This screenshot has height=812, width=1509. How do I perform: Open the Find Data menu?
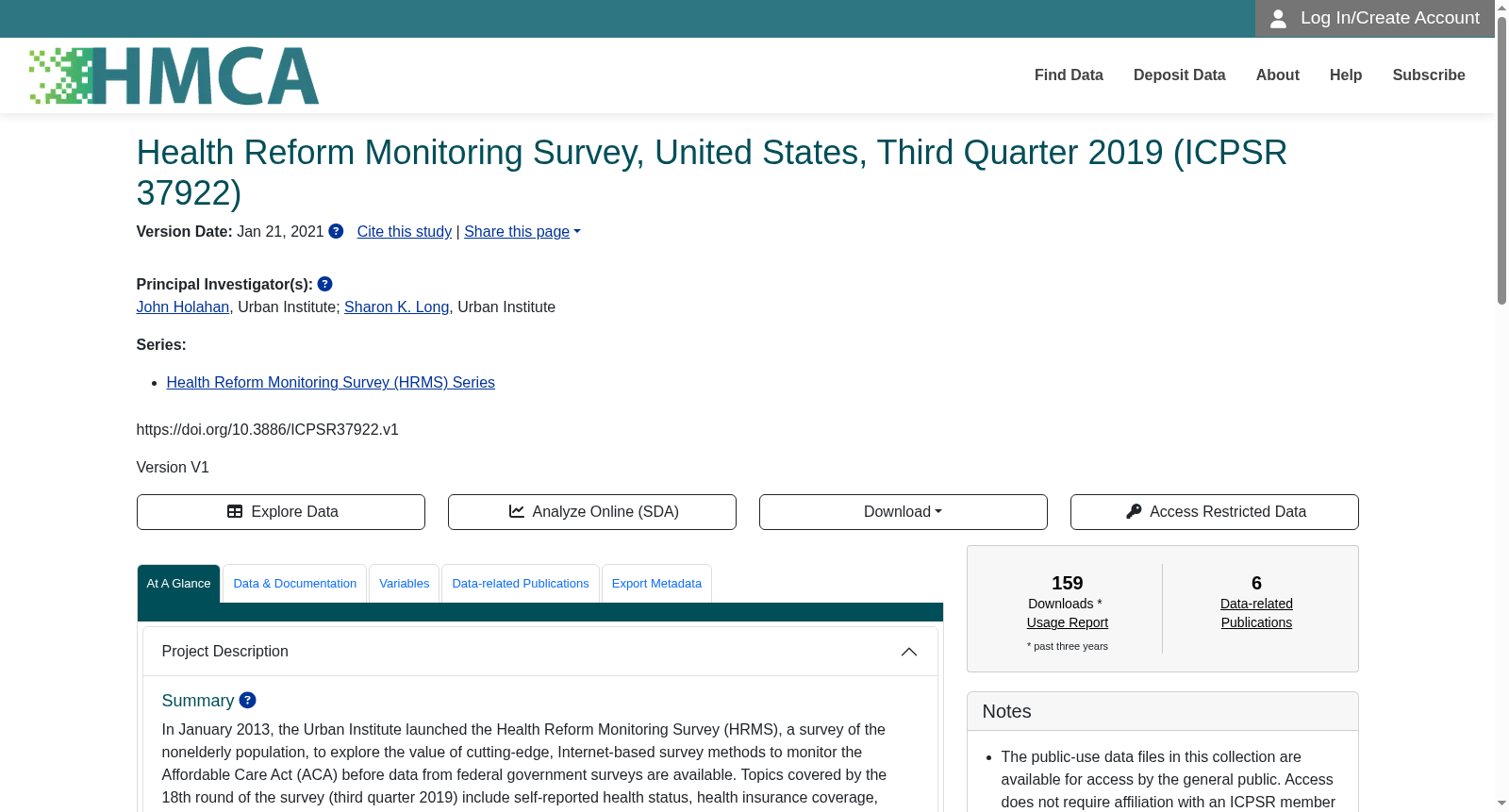1069,75
